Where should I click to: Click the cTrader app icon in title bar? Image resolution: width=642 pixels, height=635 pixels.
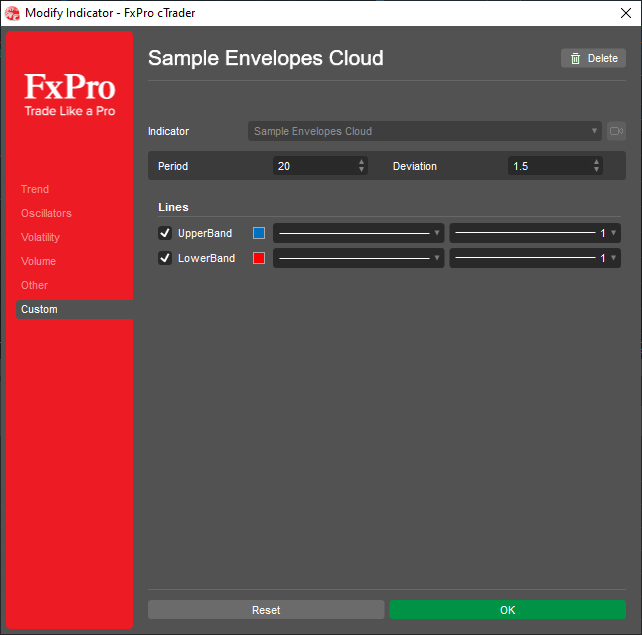click(12, 13)
